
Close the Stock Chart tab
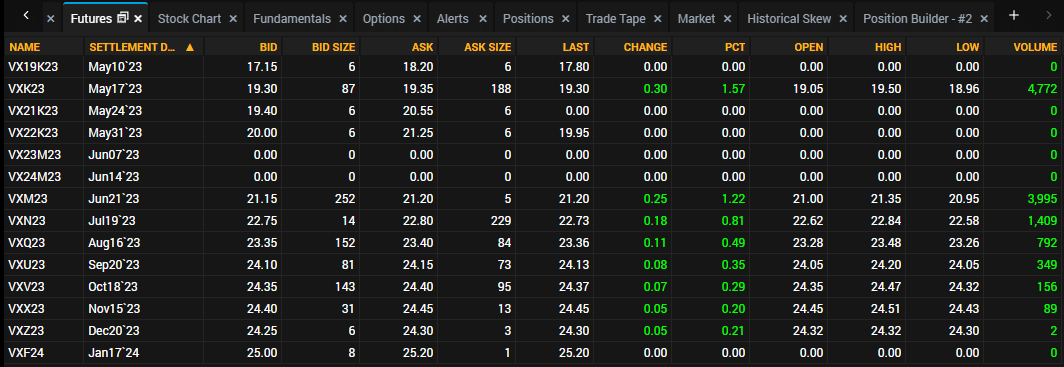233,19
